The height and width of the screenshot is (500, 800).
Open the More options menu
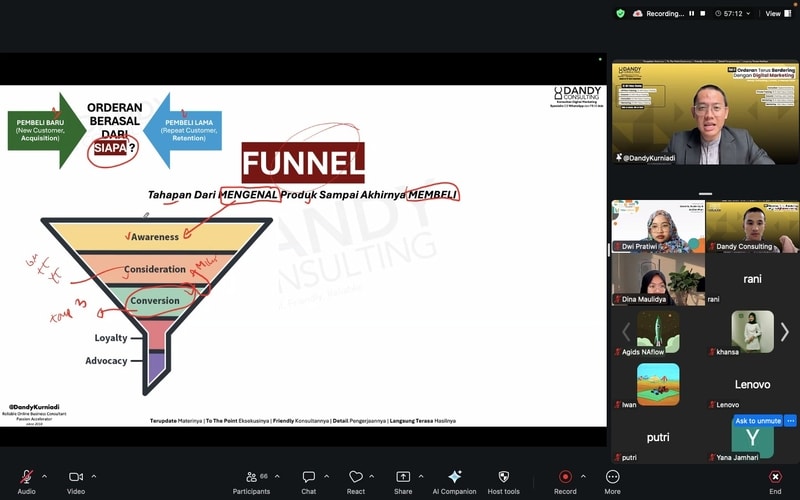tap(612, 477)
